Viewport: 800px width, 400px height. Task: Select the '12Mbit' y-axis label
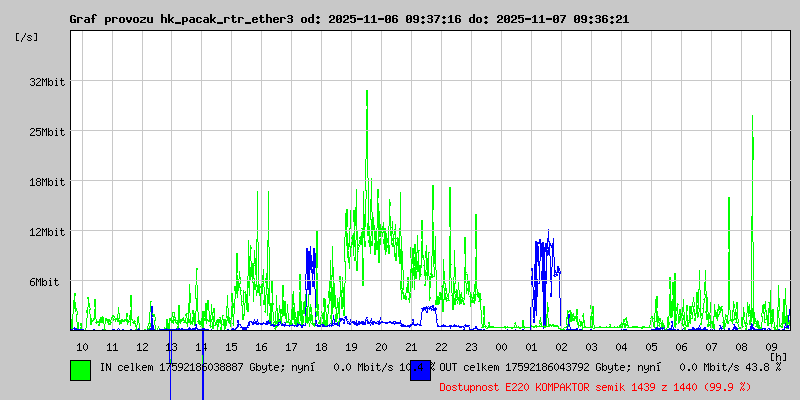click(46, 232)
